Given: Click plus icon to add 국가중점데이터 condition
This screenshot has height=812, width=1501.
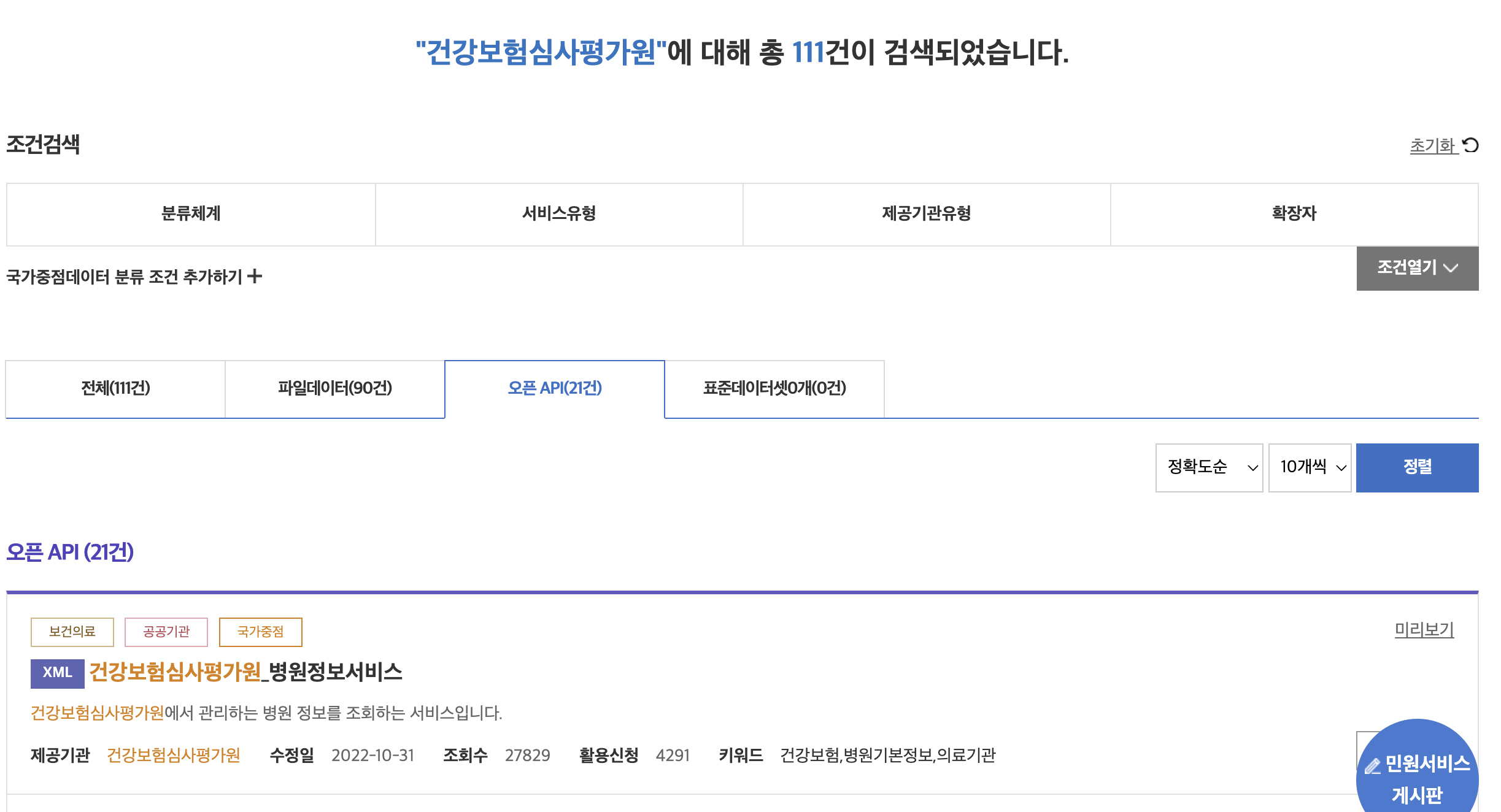Looking at the screenshot, I should (x=255, y=277).
